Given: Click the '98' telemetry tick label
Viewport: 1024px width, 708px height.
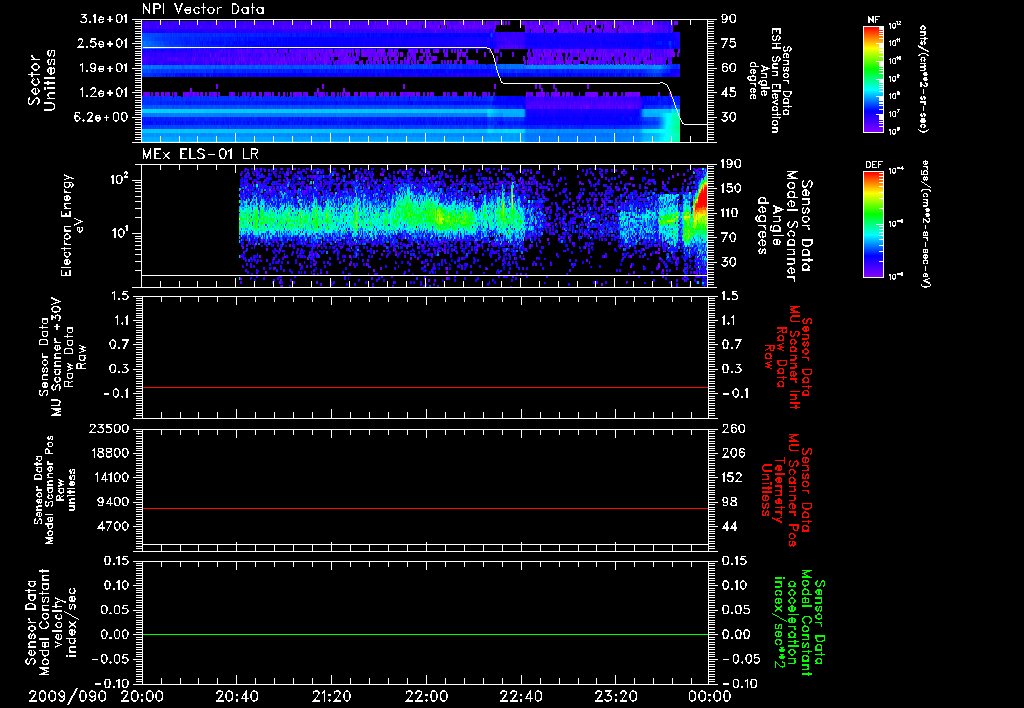Looking at the screenshot, I should (729, 502).
